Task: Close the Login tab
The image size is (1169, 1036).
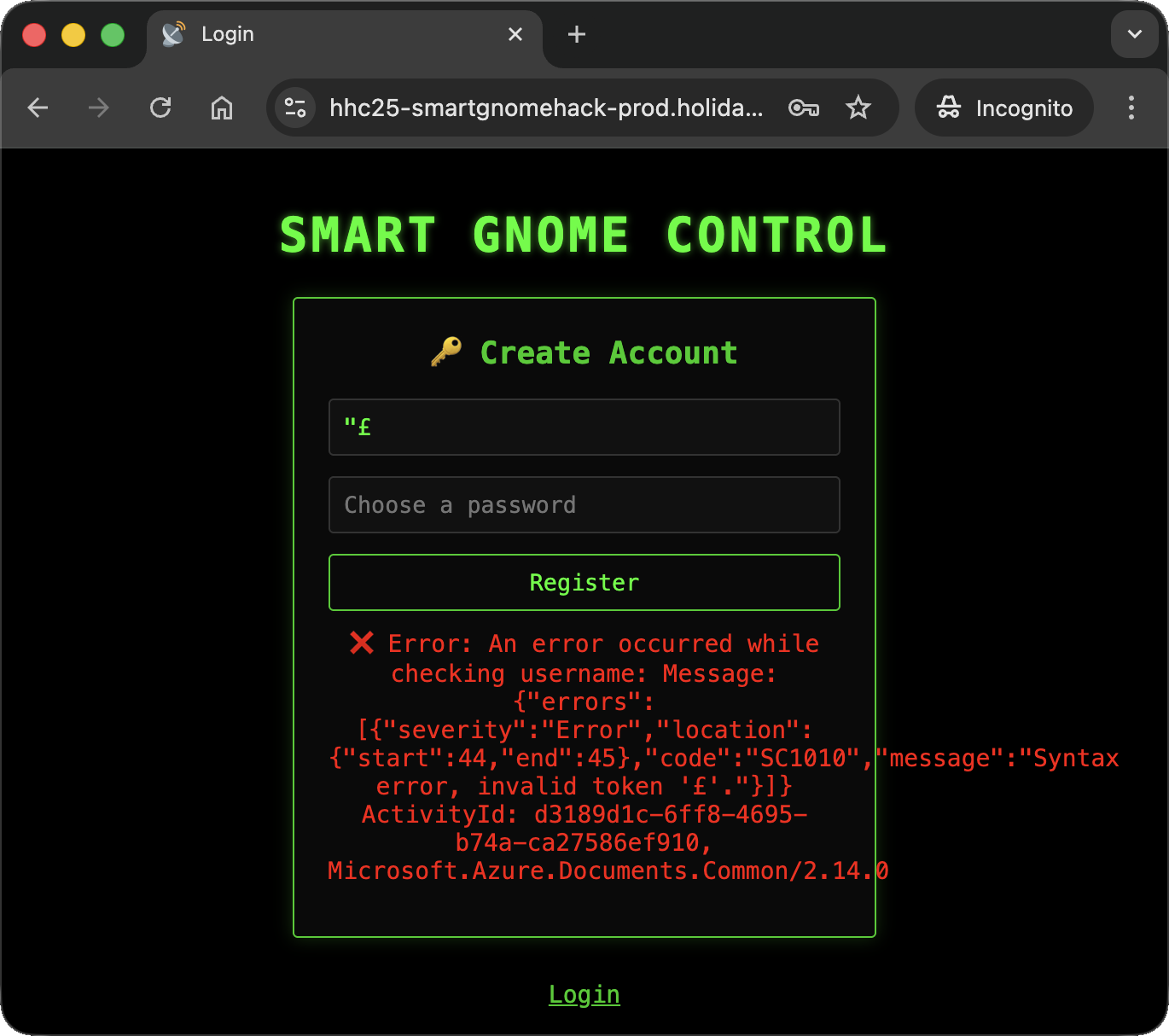Action: (515, 34)
